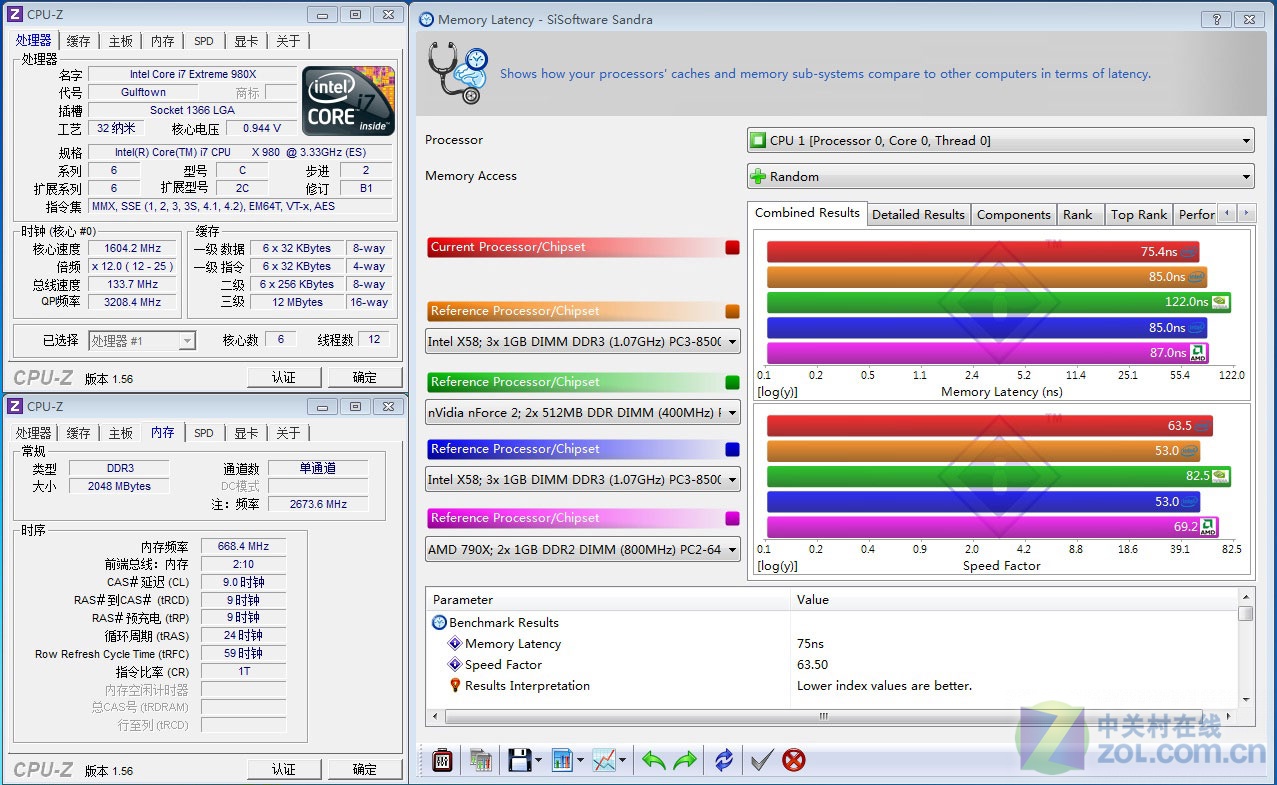Open 关于 tab in bottom CPU-Z window
The height and width of the screenshot is (785, 1277).
(288, 433)
